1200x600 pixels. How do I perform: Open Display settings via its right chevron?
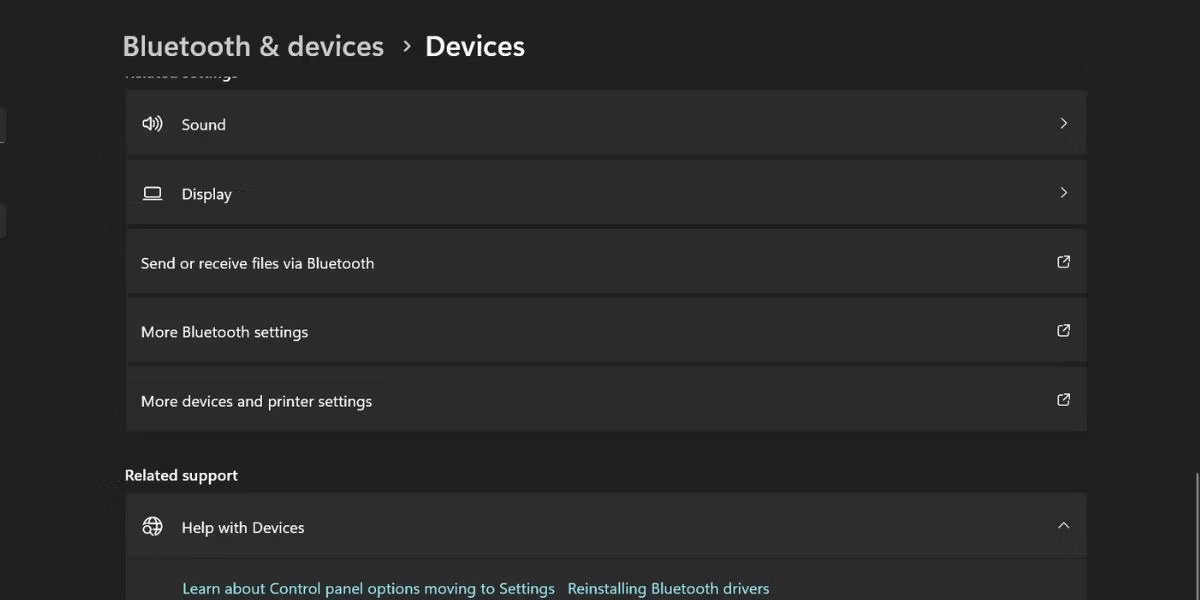coord(1063,193)
